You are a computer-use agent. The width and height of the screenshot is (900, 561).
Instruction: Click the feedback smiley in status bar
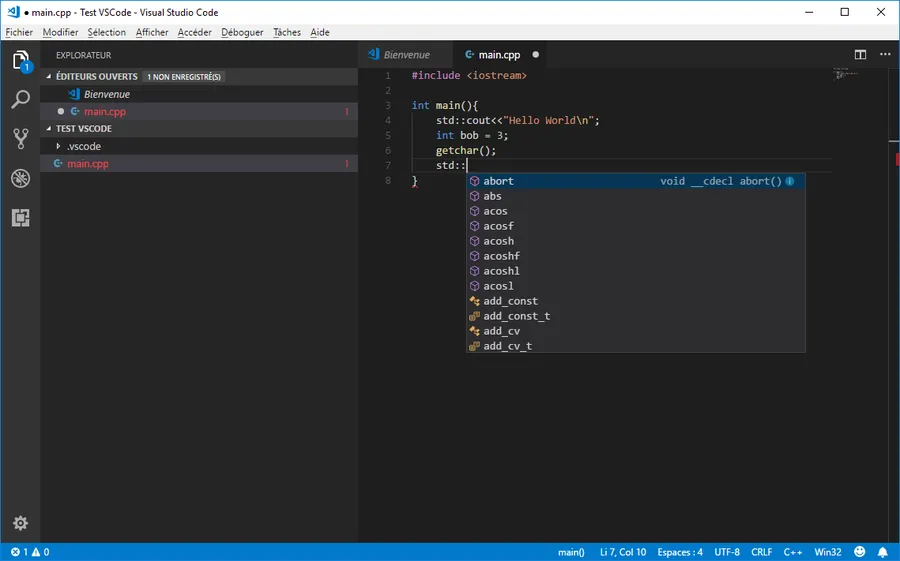tap(860, 552)
